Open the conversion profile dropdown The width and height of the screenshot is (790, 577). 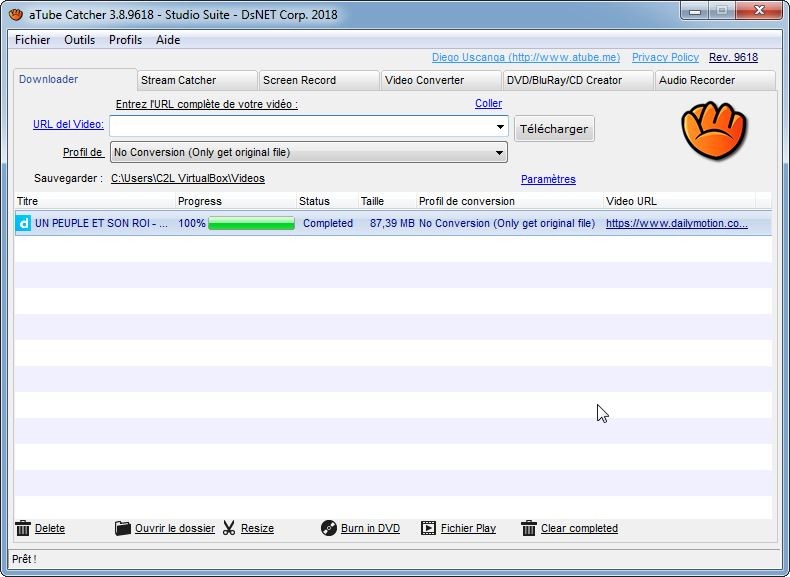coord(308,152)
